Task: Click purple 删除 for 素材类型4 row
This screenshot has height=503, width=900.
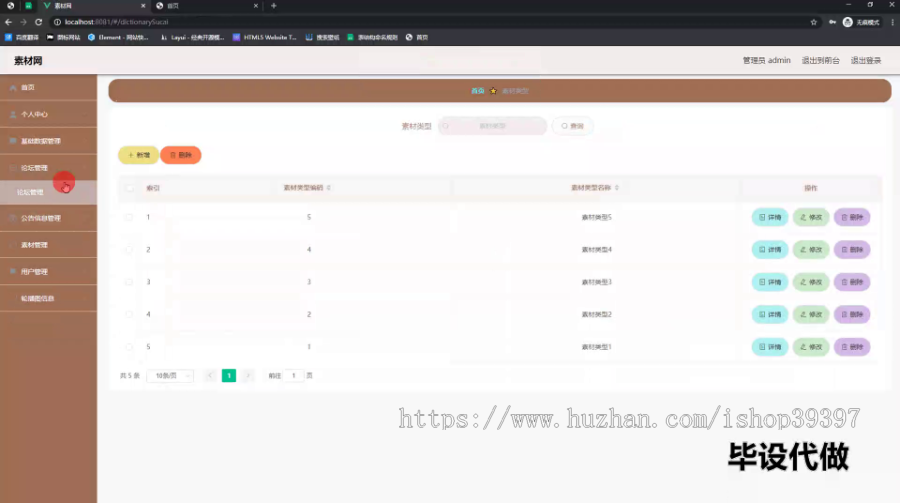Action: tap(852, 250)
